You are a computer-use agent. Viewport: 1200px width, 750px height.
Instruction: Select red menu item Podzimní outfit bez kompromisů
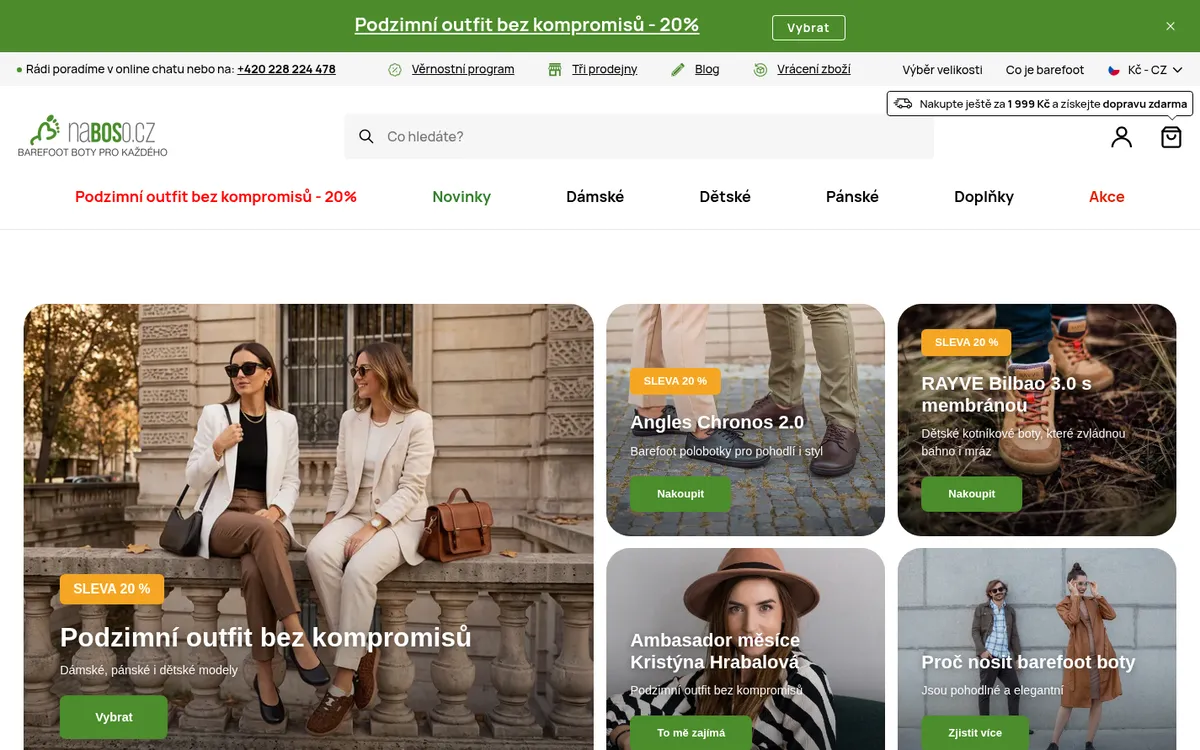click(216, 197)
